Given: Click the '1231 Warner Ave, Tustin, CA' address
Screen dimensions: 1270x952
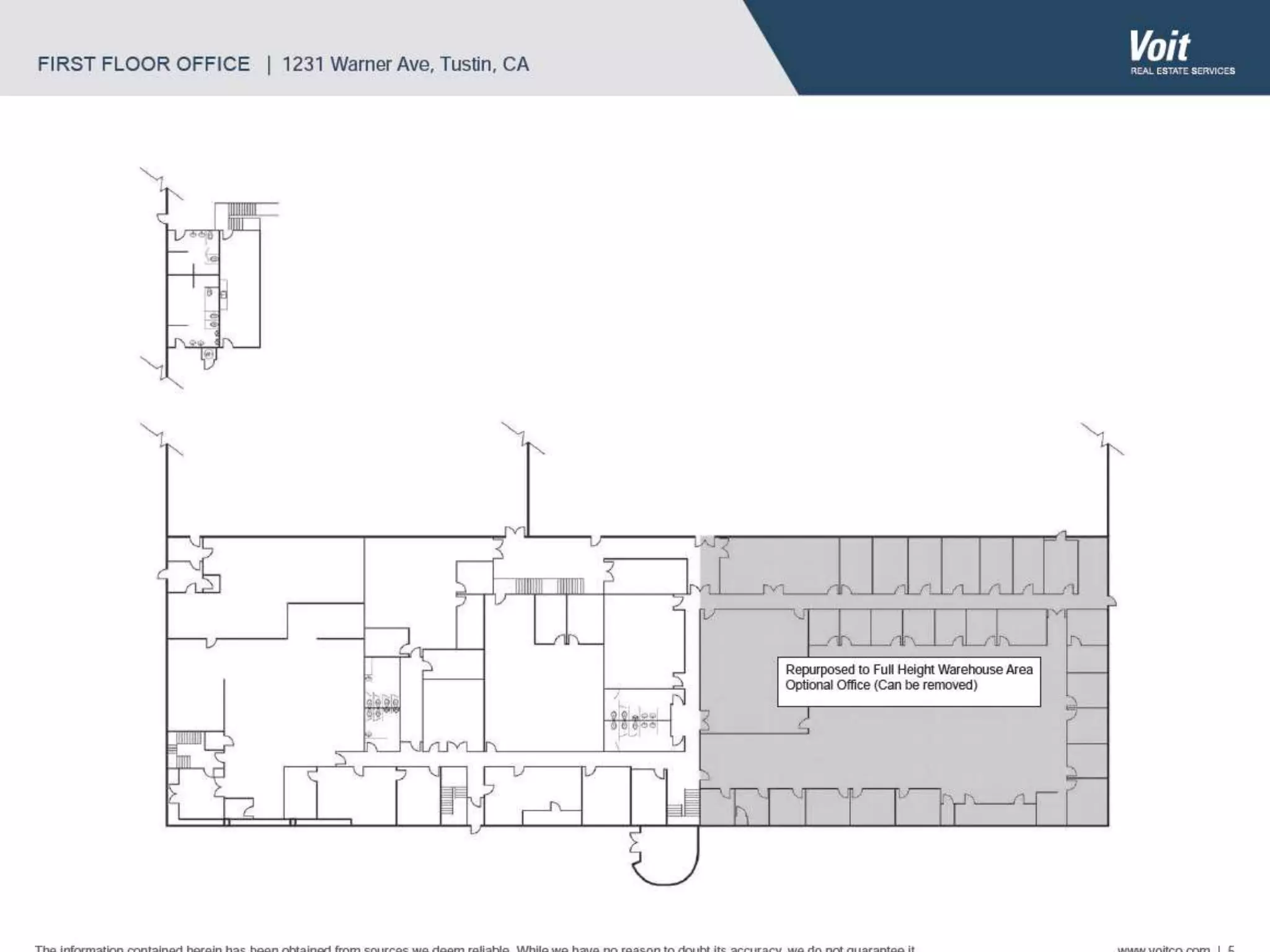Looking at the screenshot, I should coord(405,64).
